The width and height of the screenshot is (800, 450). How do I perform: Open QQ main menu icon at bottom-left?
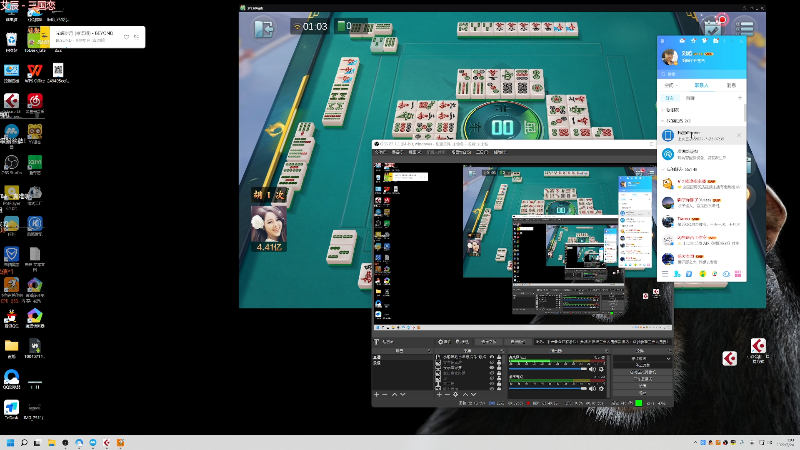[x=665, y=274]
